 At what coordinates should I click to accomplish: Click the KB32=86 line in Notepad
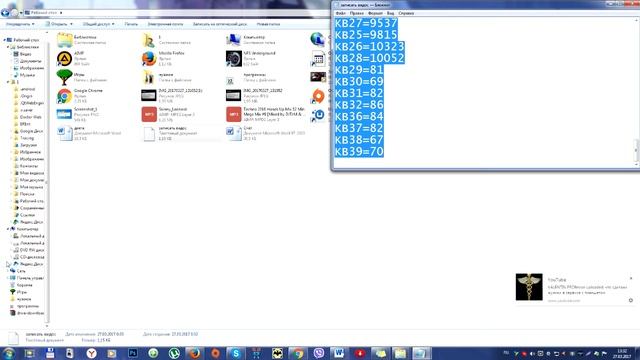coord(359,105)
